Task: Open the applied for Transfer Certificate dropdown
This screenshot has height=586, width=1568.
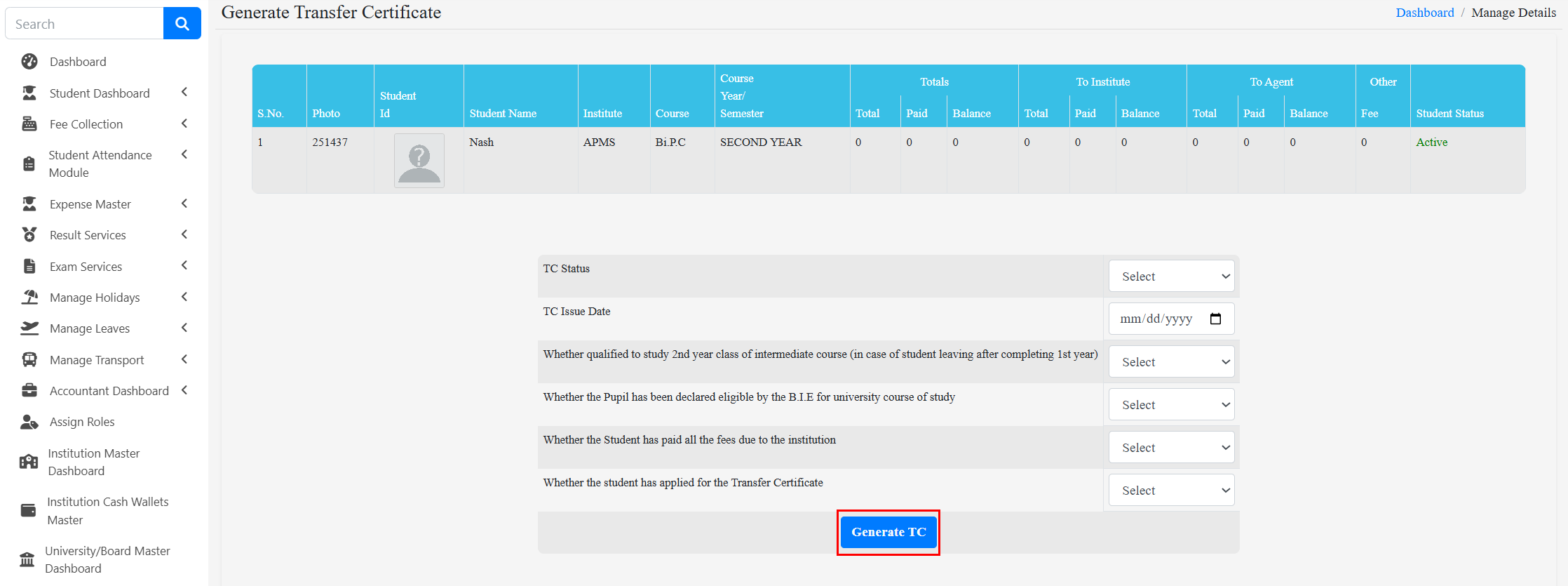Action: coord(1171,491)
